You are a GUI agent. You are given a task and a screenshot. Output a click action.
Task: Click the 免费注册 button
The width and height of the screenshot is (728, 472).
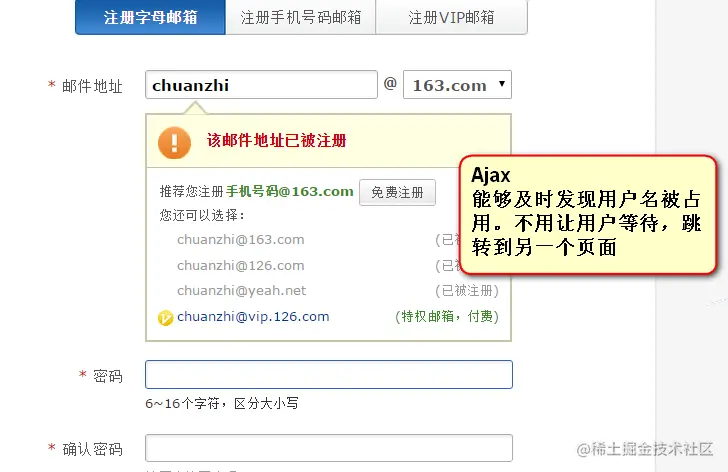pyautogui.click(x=397, y=192)
